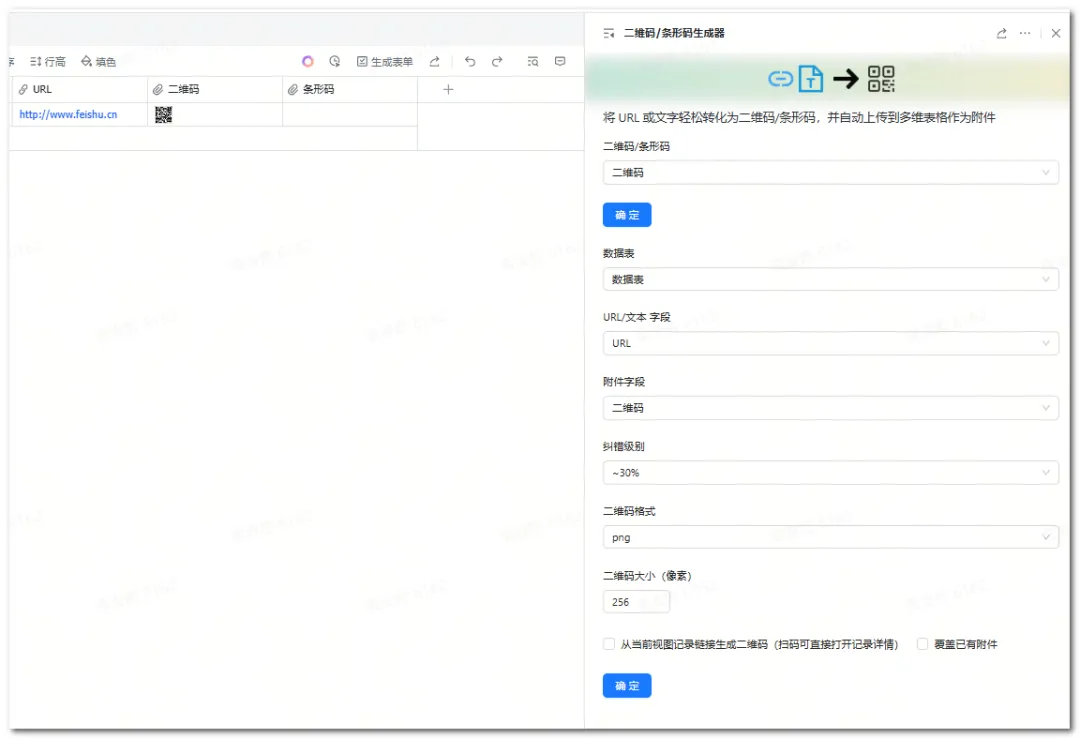Click the paperclip icon beside 条形码 header
Viewport: 1080px width, 739px height.
[293, 90]
